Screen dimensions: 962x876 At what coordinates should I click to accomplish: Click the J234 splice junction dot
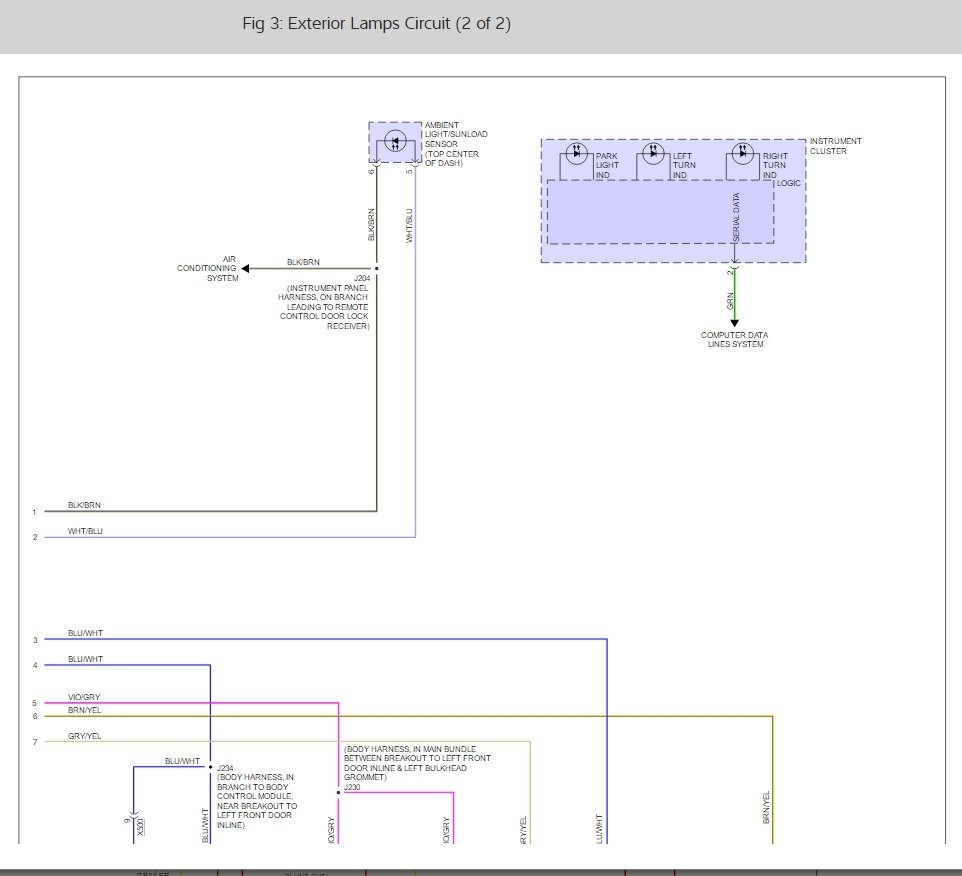coord(210,767)
